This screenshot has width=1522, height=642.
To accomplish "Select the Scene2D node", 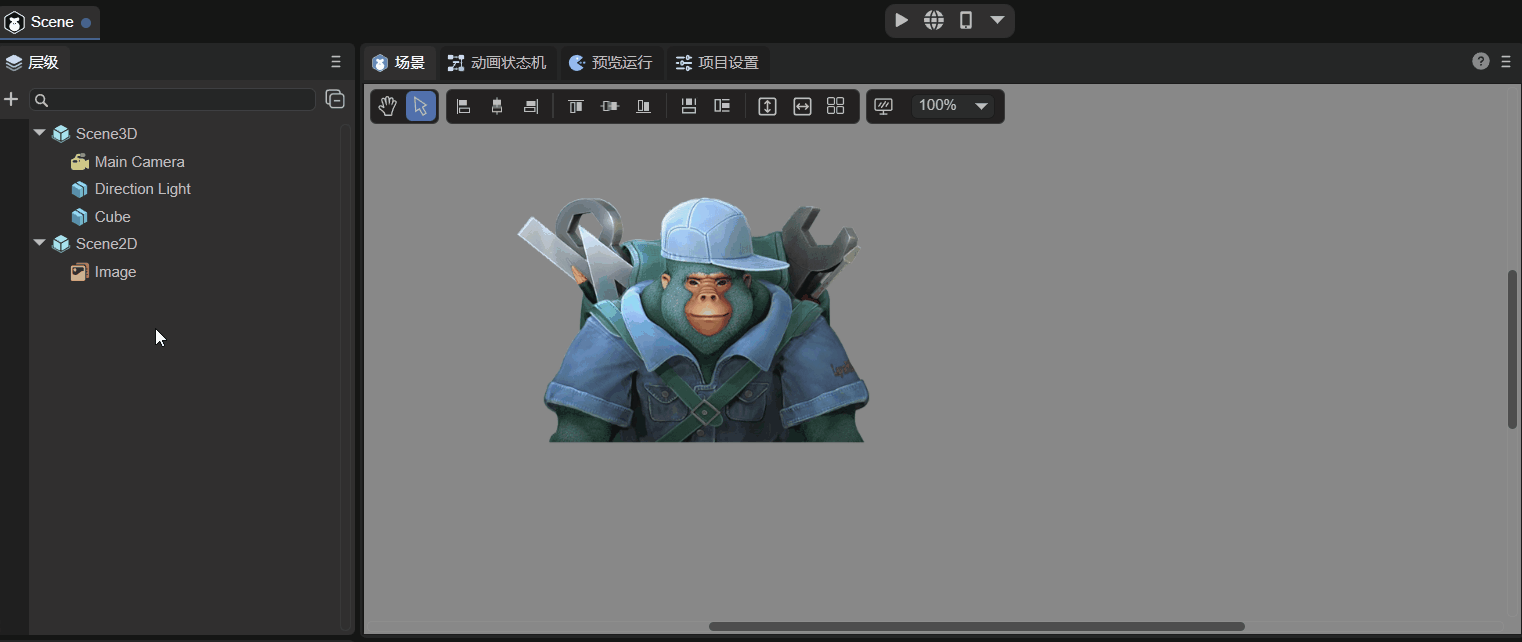I will tap(106, 244).
